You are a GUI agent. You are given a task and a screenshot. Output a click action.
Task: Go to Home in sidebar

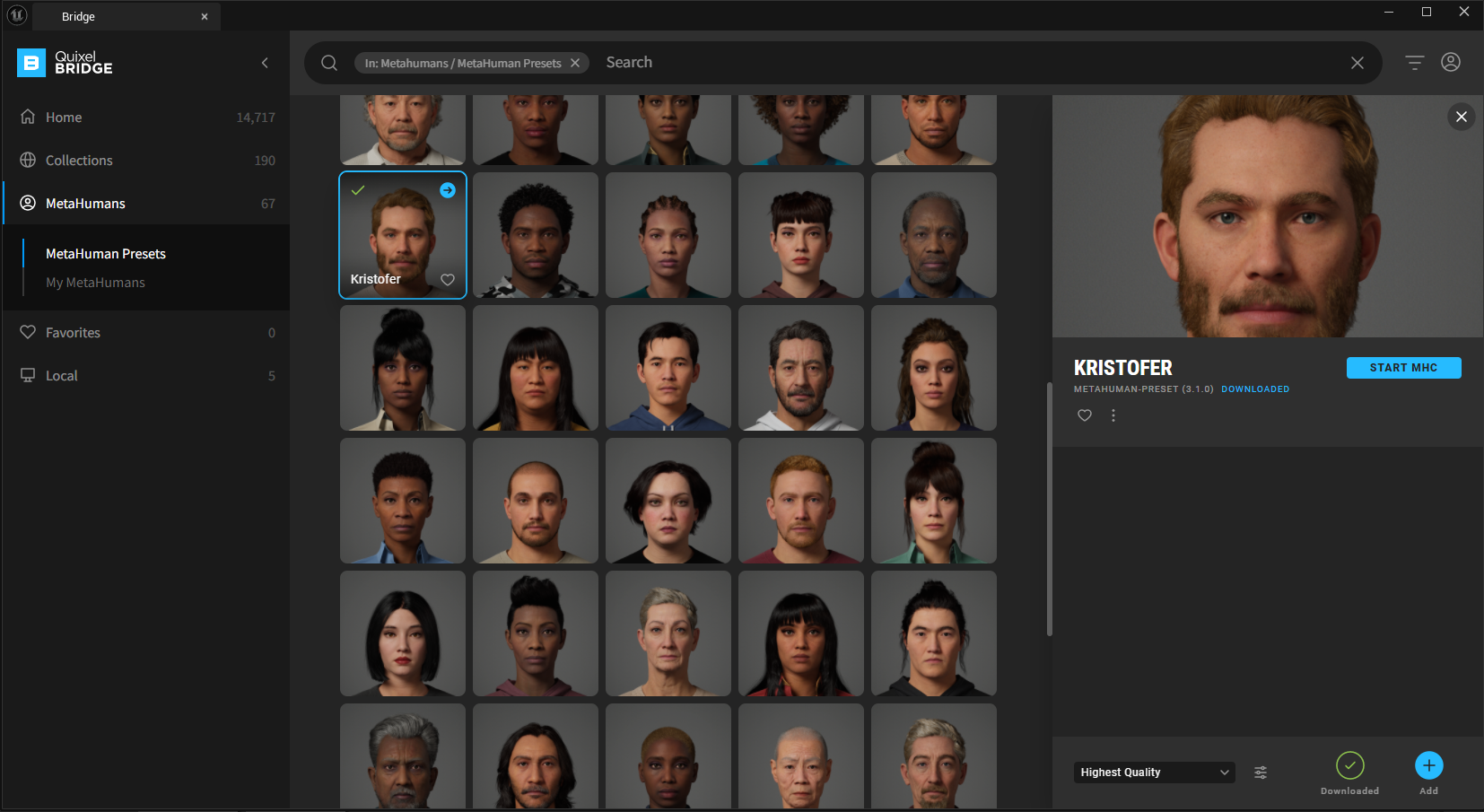[146, 118]
